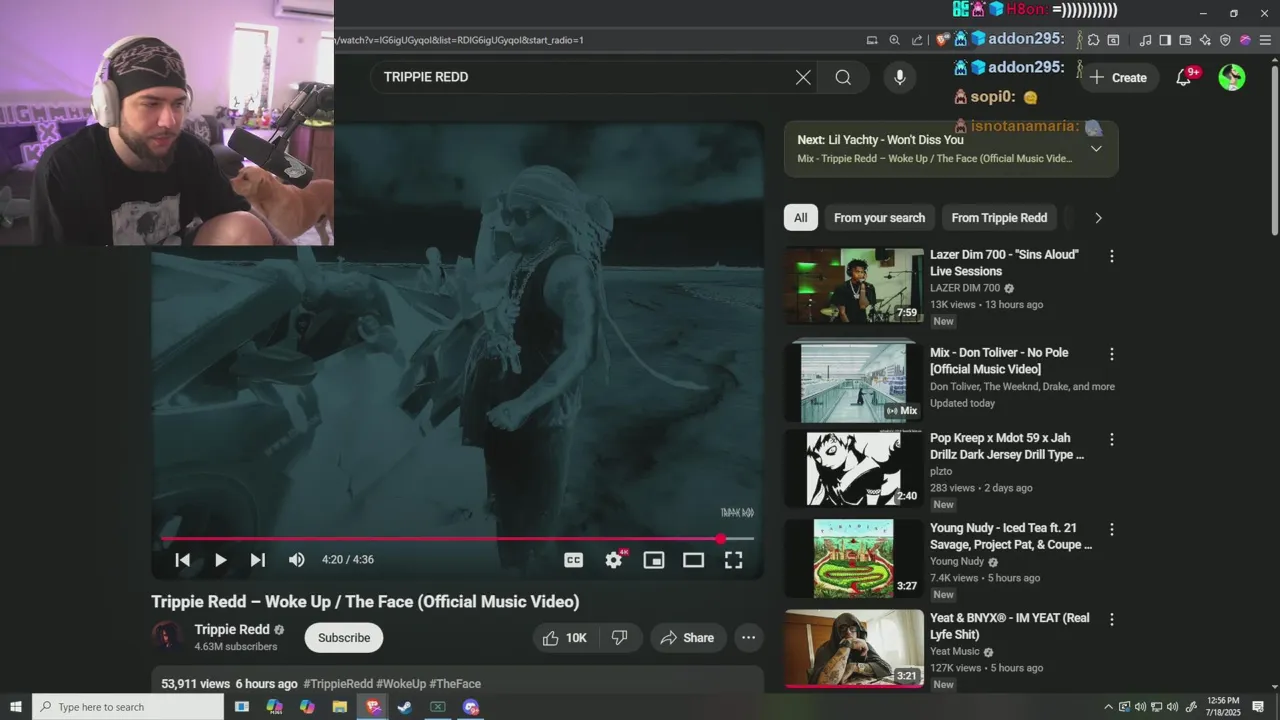Open Brave Wallet toolbar icon
Image resolution: width=1280 pixels, height=720 pixels.
click(x=1186, y=40)
